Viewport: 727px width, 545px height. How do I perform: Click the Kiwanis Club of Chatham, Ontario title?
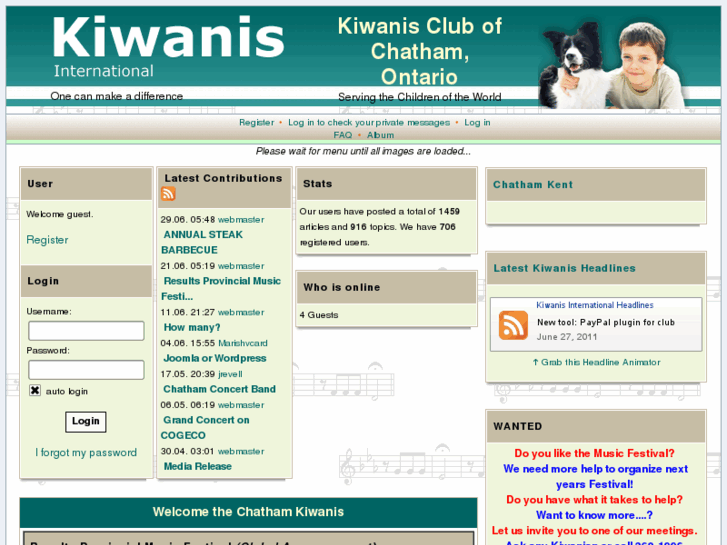(420, 51)
